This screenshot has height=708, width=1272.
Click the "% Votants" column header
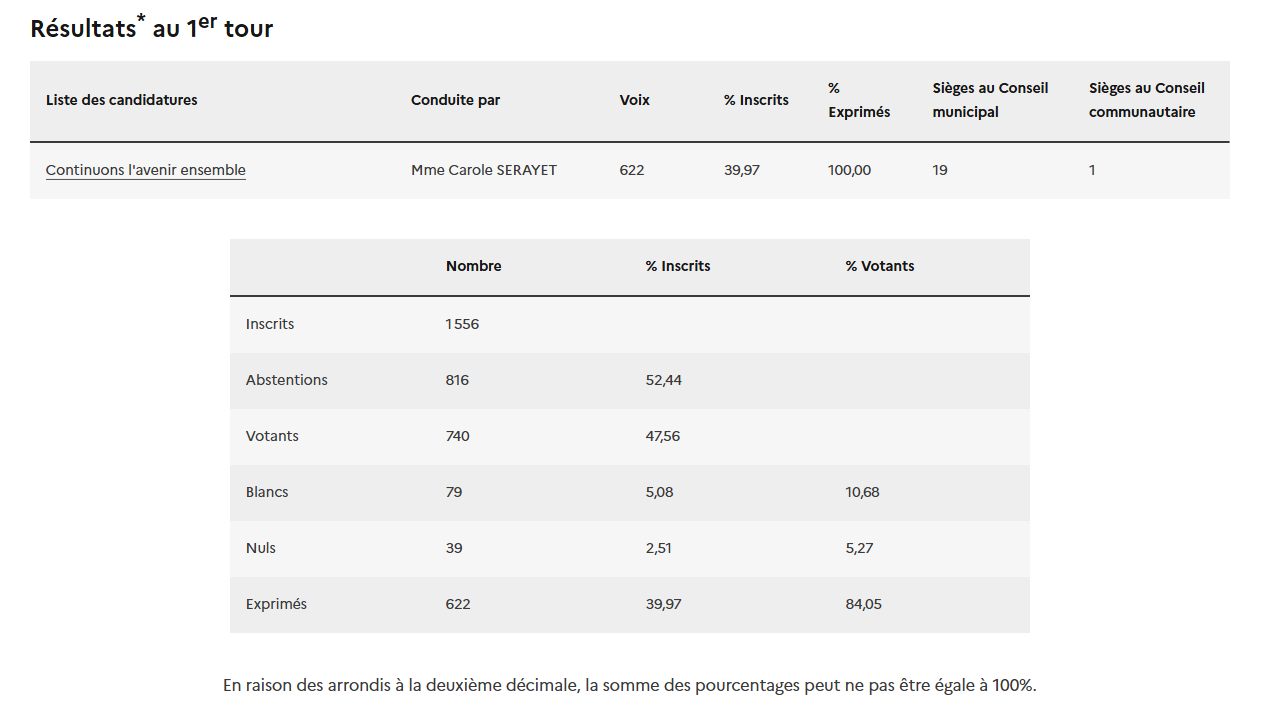tap(879, 266)
